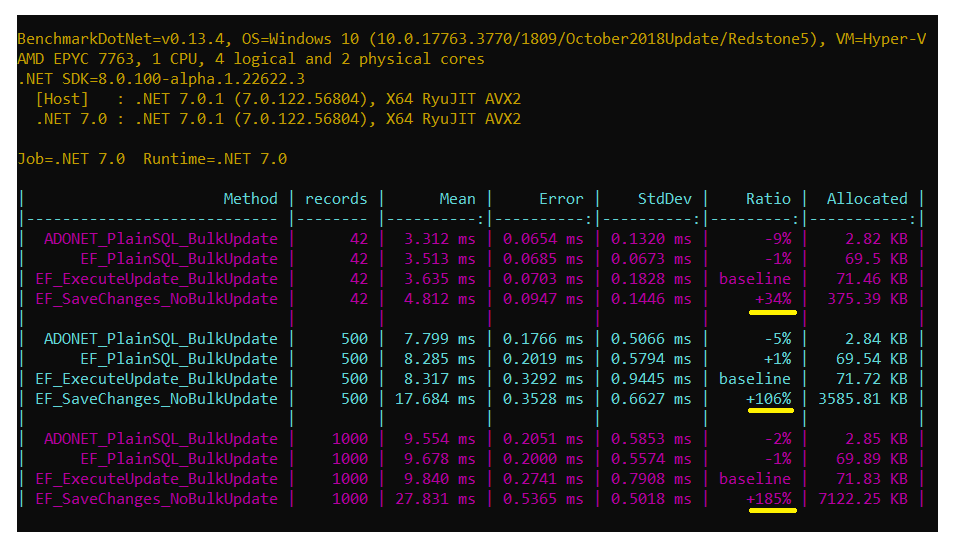958x552 pixels.
Task: Click the Ratio column header
Action: tap(768, 199)
